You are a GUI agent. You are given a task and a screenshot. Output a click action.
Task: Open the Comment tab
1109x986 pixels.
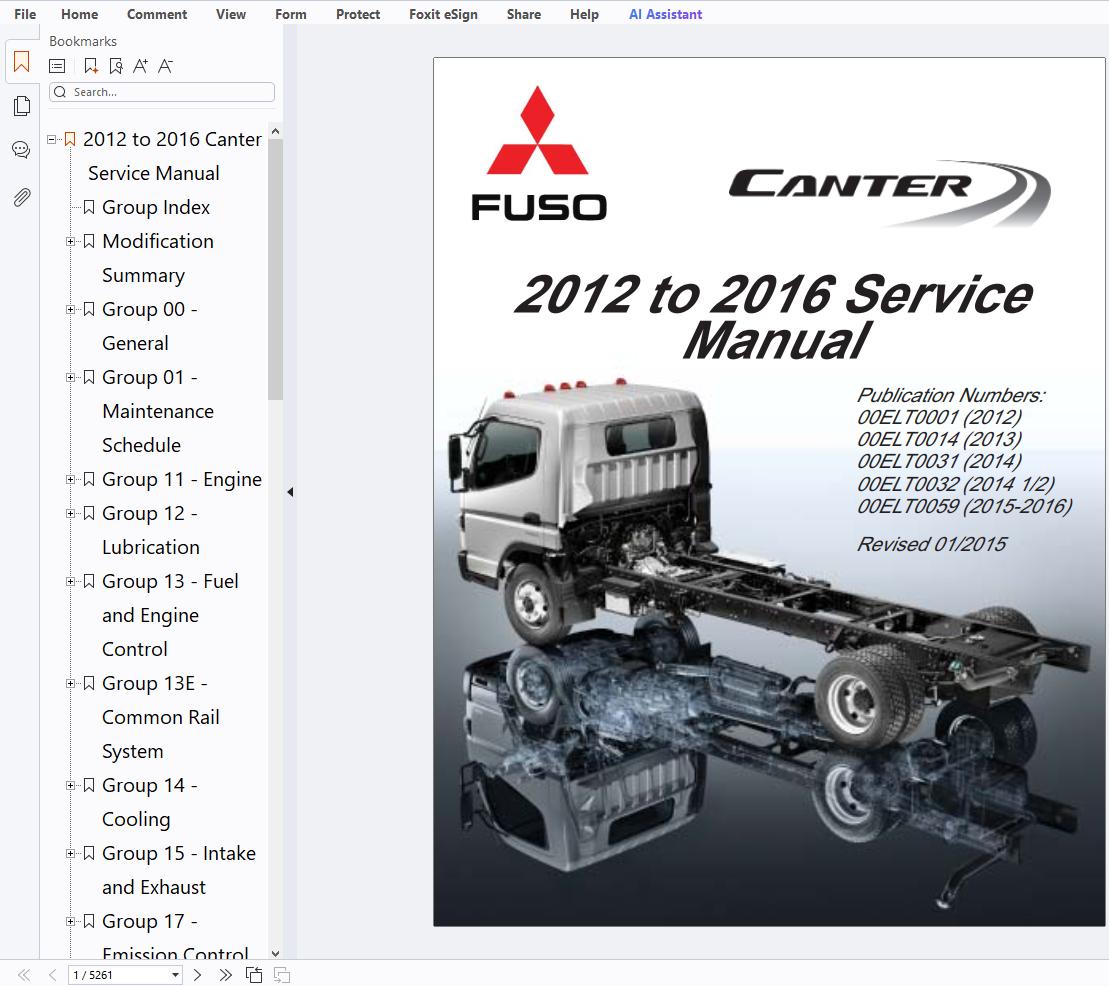(157, 14)
